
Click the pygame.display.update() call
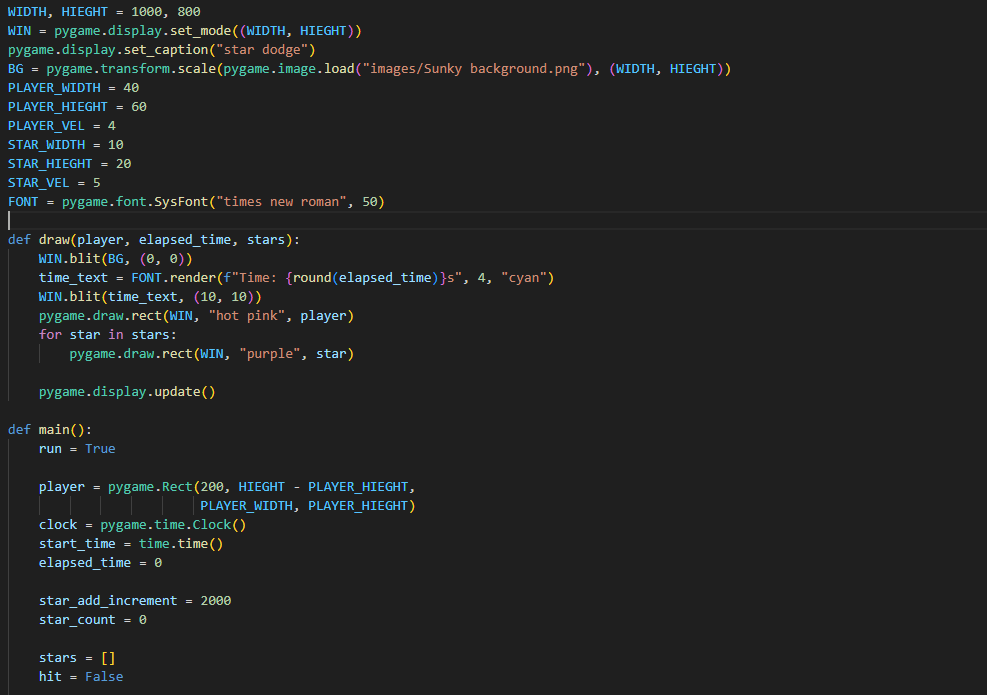[x=127, y=392]
